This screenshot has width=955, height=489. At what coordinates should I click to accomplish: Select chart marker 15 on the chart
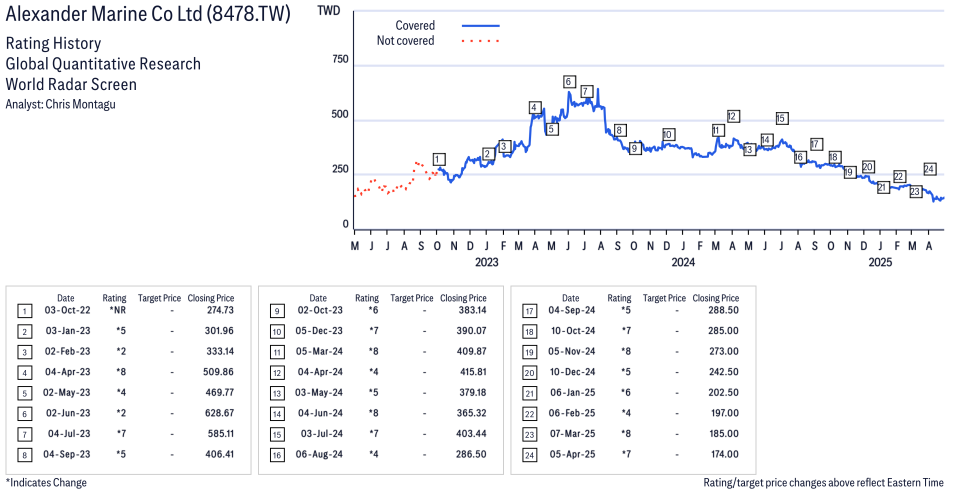point(781,118)
